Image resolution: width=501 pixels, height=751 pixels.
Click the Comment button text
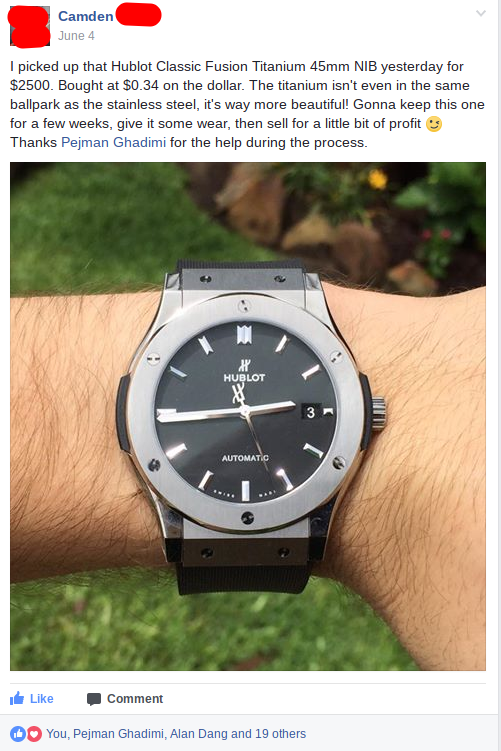coord(135,699)
